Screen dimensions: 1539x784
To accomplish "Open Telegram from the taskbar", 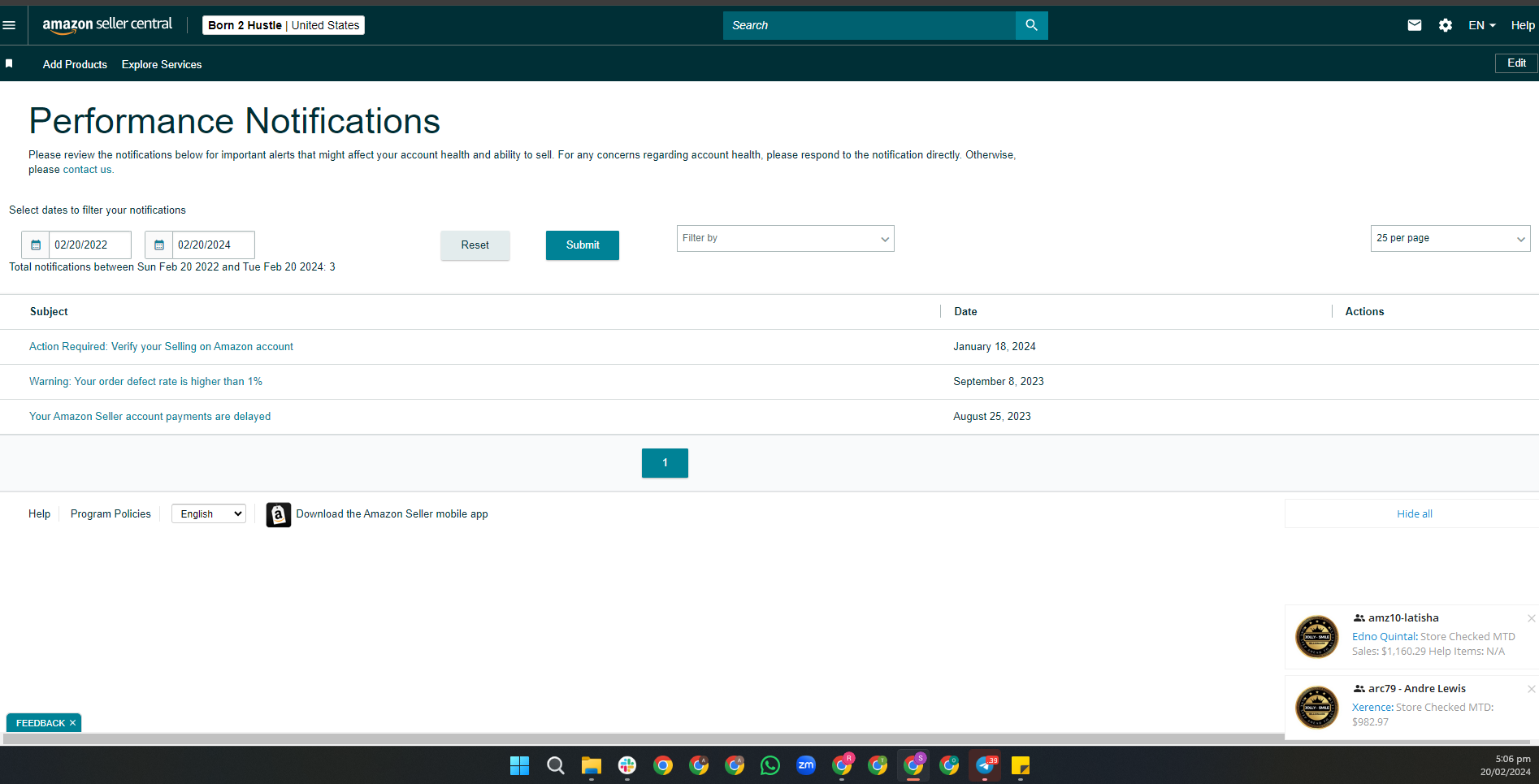I will (985, 765).
